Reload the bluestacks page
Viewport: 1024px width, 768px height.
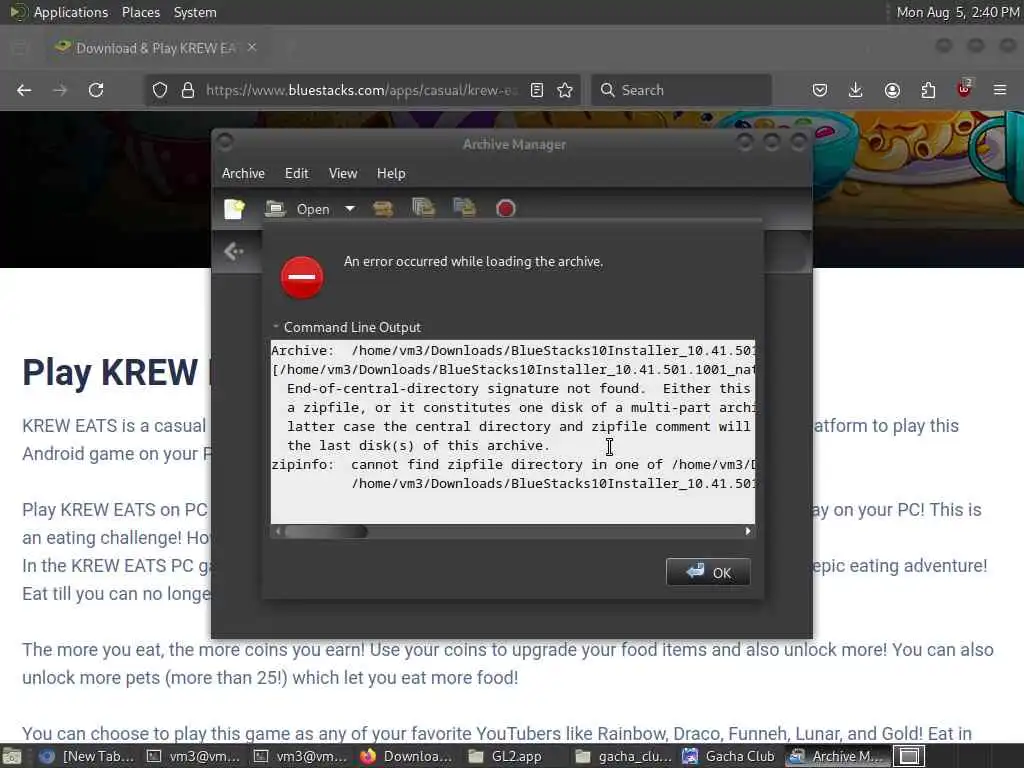96,90
